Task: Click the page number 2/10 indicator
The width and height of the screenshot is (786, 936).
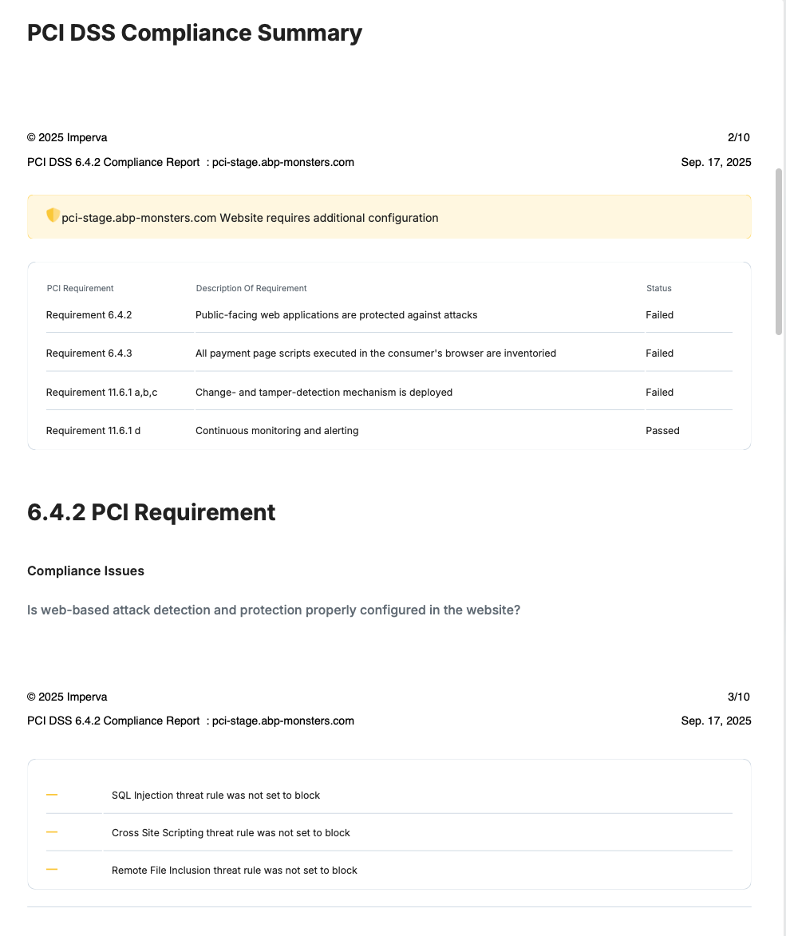Action: [738, 137]
